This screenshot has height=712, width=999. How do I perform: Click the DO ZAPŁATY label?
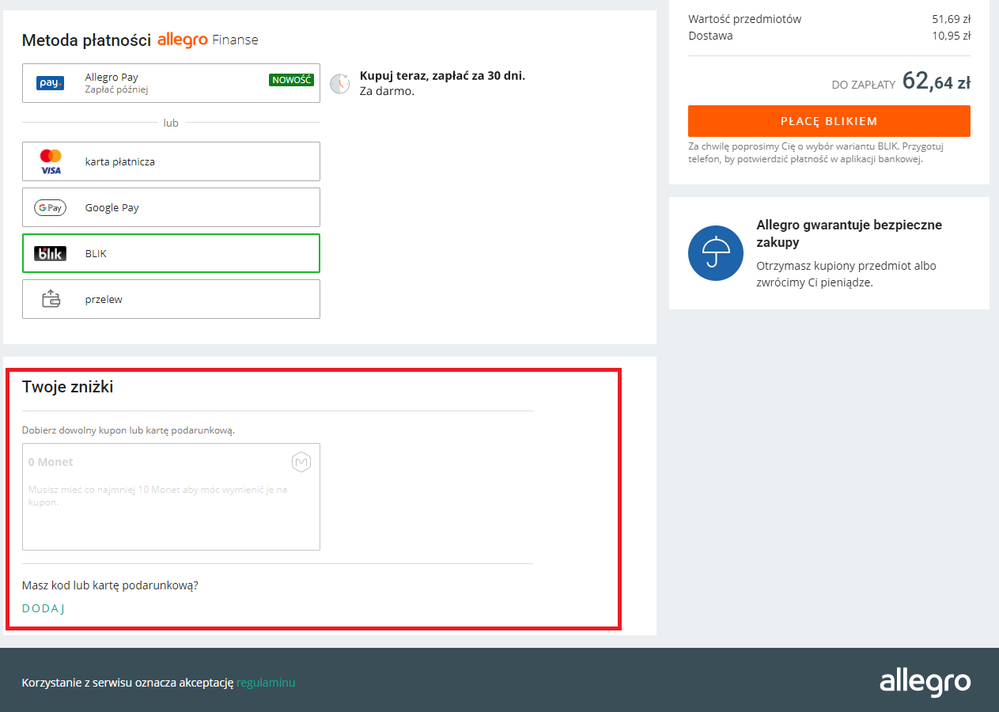coord(863,85)
